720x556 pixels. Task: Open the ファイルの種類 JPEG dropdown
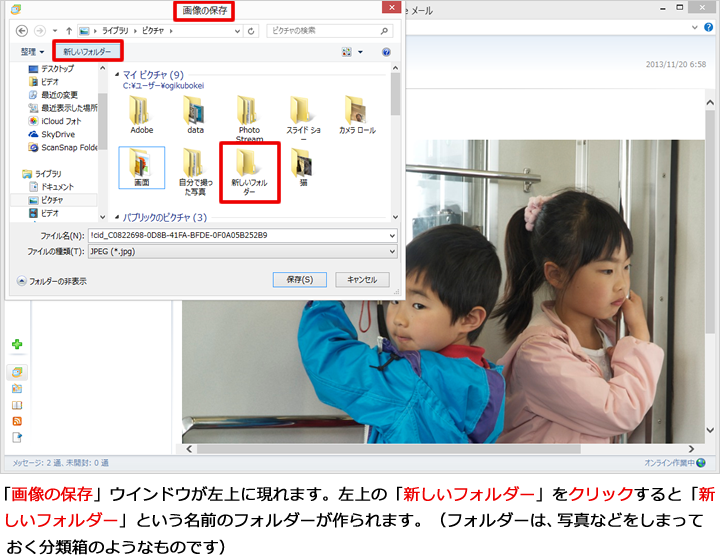coord(242,252)
